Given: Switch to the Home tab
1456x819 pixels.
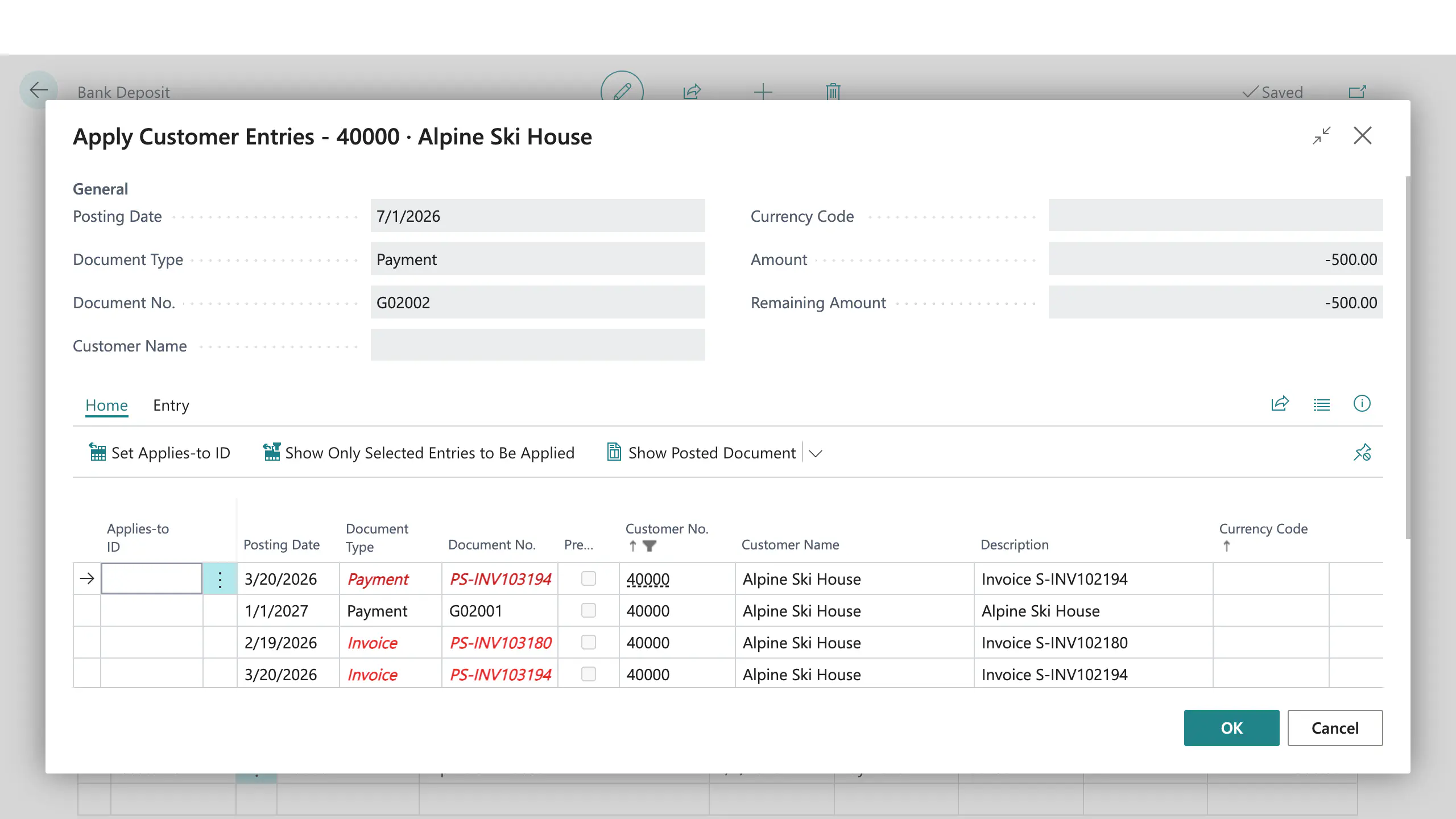Looking at the screenshot, I should point(106,406).
